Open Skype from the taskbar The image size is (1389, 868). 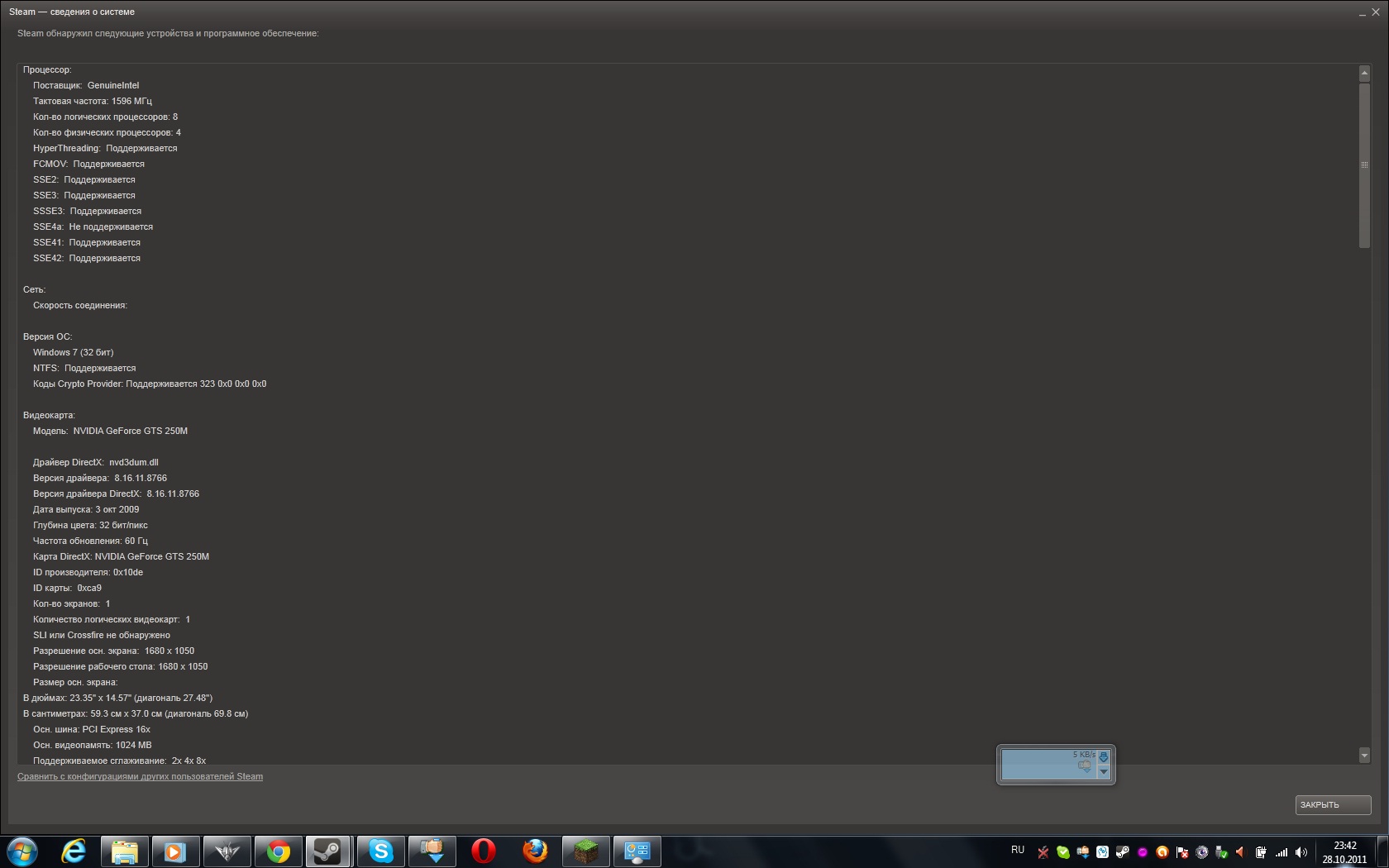tap(380, 851)
